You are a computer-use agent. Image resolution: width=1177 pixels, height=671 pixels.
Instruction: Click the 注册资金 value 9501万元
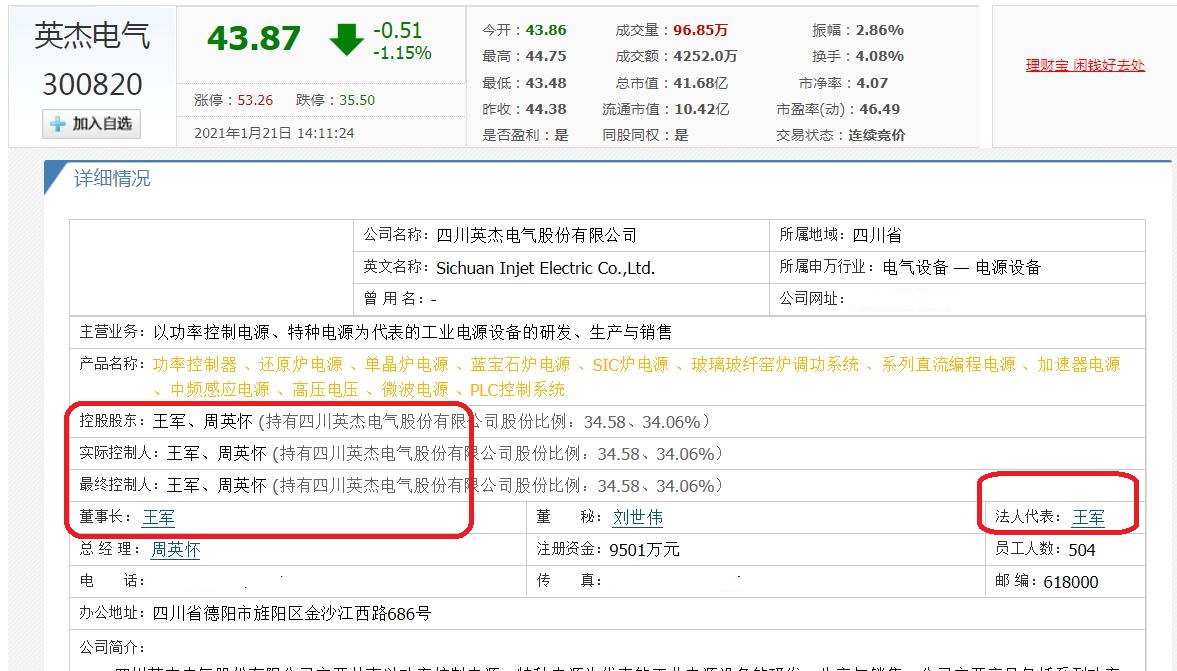click(x=645, y=550)
